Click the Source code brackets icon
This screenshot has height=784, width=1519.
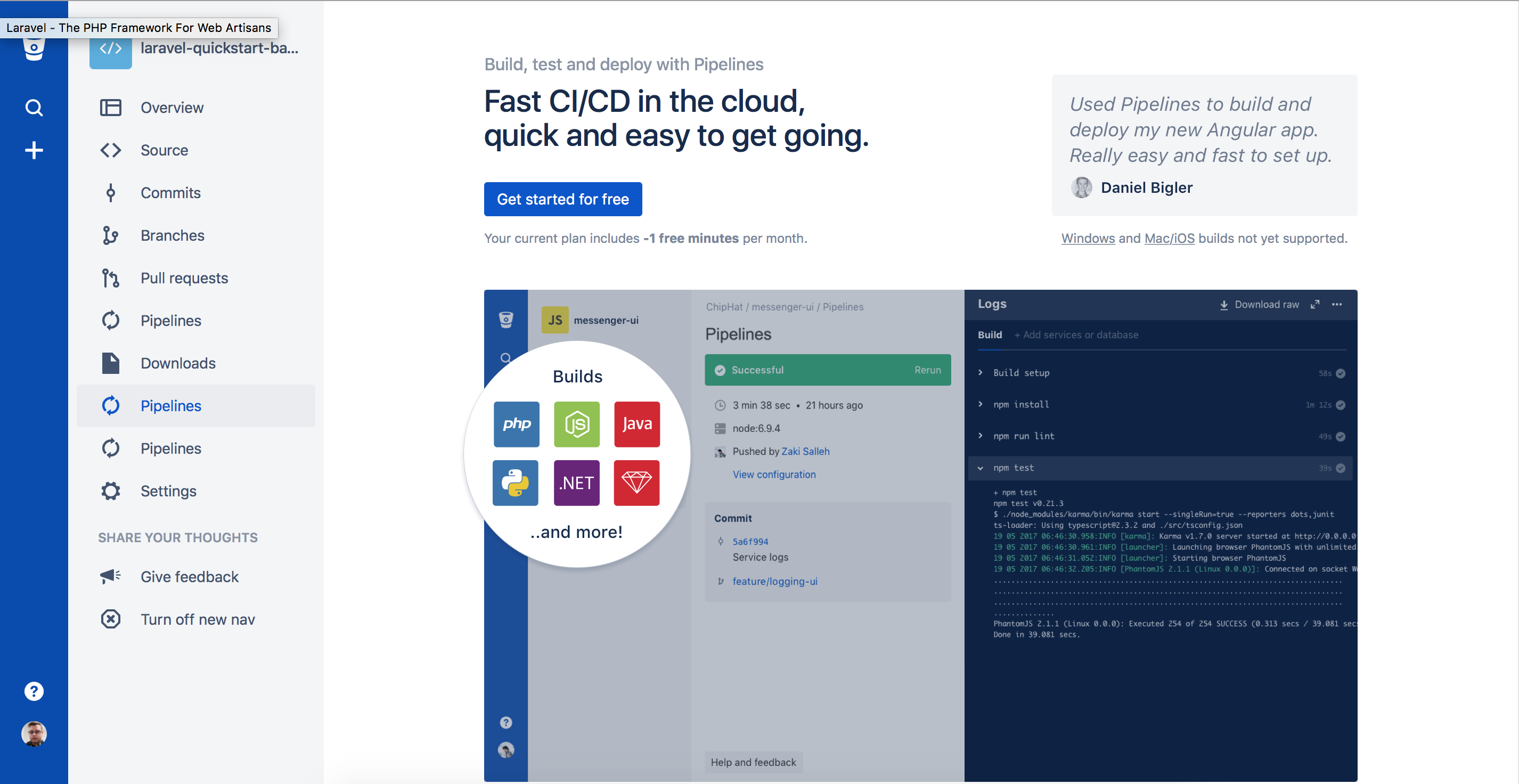point(110,150)
